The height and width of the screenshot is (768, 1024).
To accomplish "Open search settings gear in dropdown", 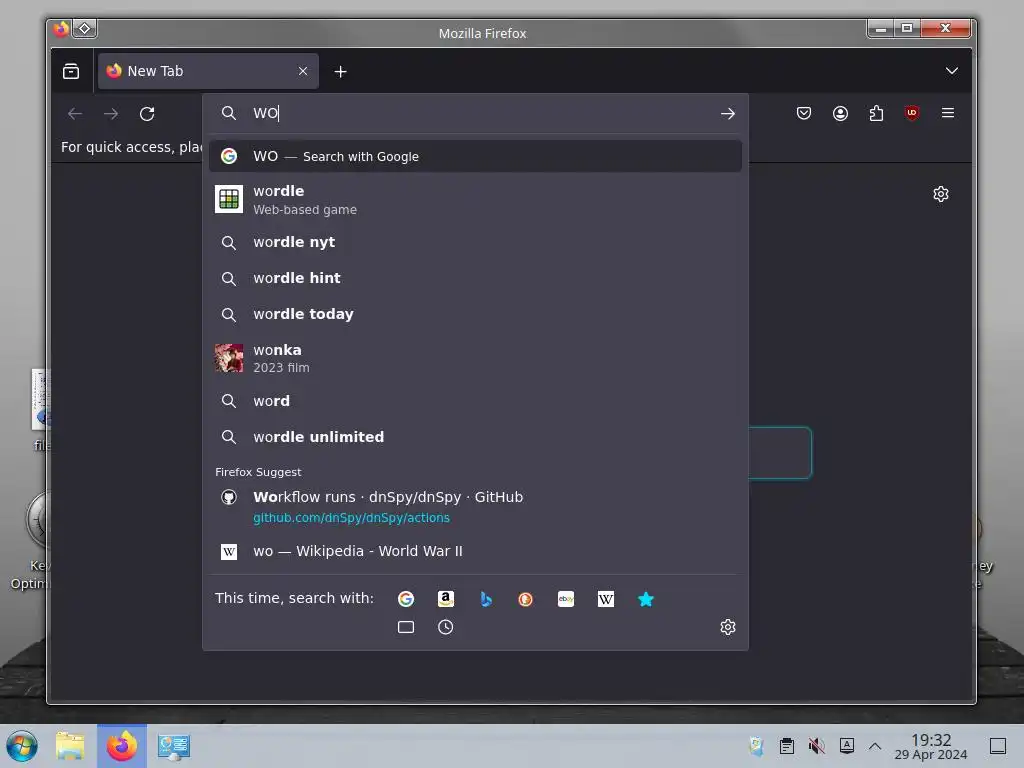I will point(728,627).
